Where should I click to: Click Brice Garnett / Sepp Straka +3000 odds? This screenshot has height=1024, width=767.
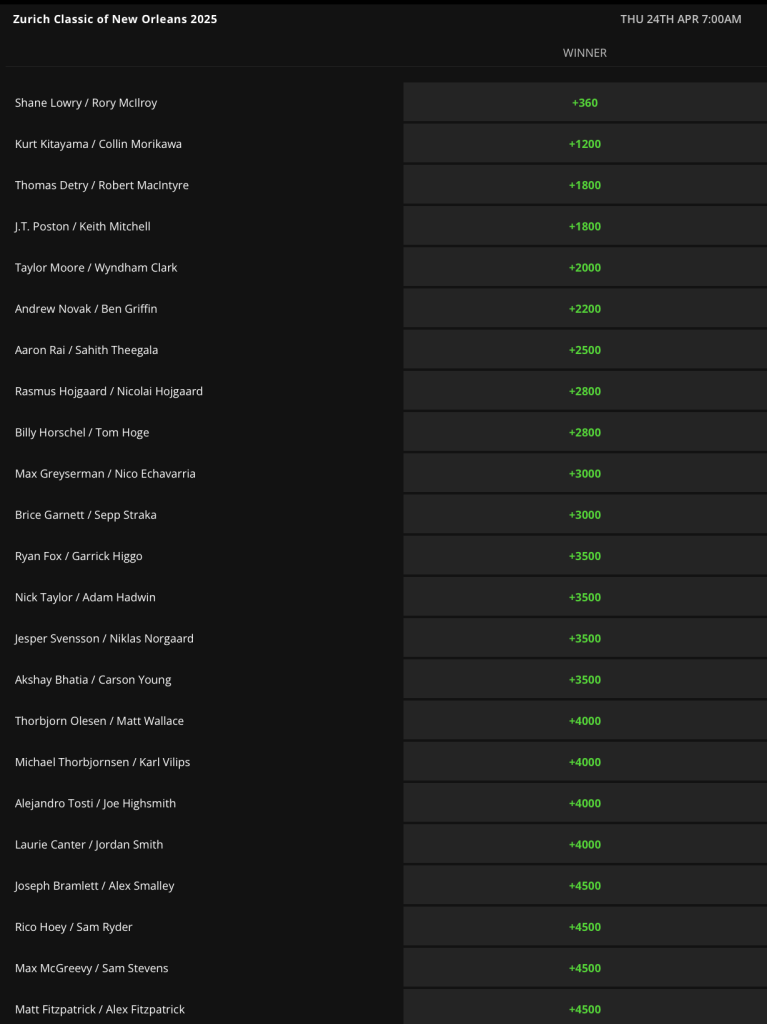pos(585,514)
